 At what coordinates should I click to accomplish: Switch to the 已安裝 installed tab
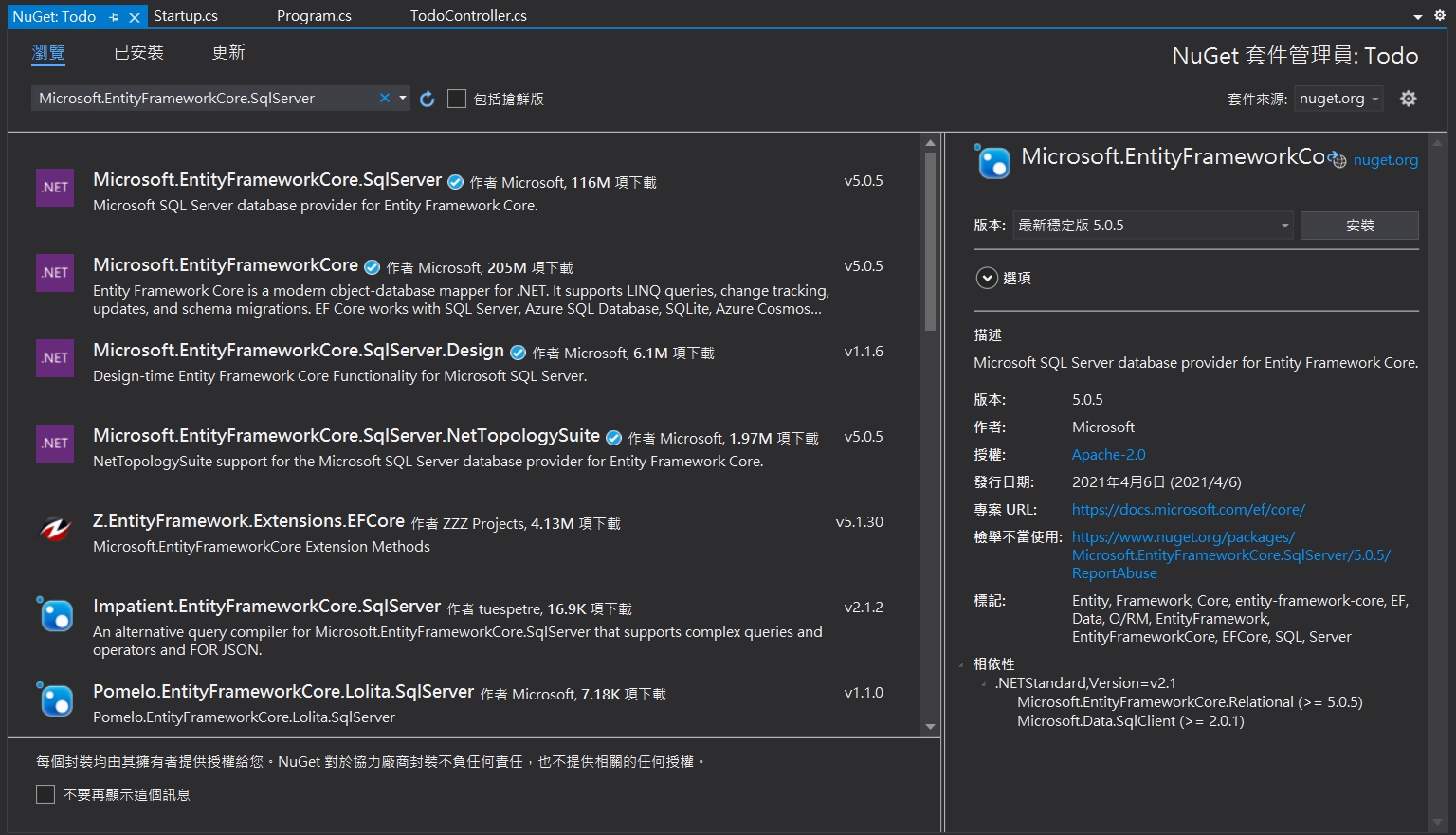click(x=138, y=52)
